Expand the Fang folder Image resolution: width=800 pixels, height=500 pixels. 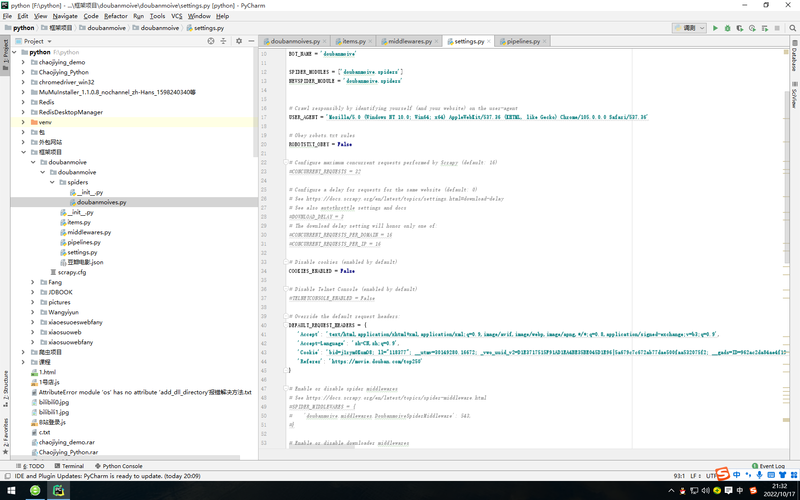coord(33,282)
